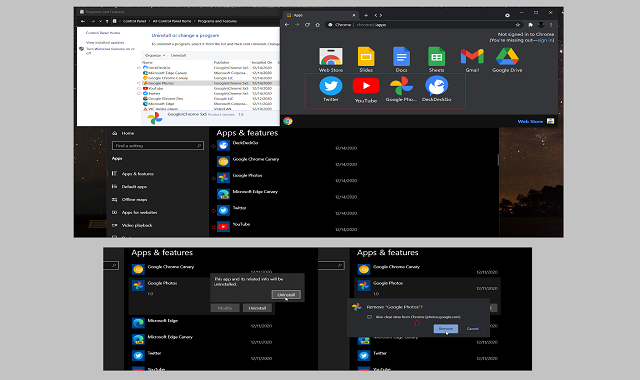Click the disabled Modify button

tap(225, 308)
